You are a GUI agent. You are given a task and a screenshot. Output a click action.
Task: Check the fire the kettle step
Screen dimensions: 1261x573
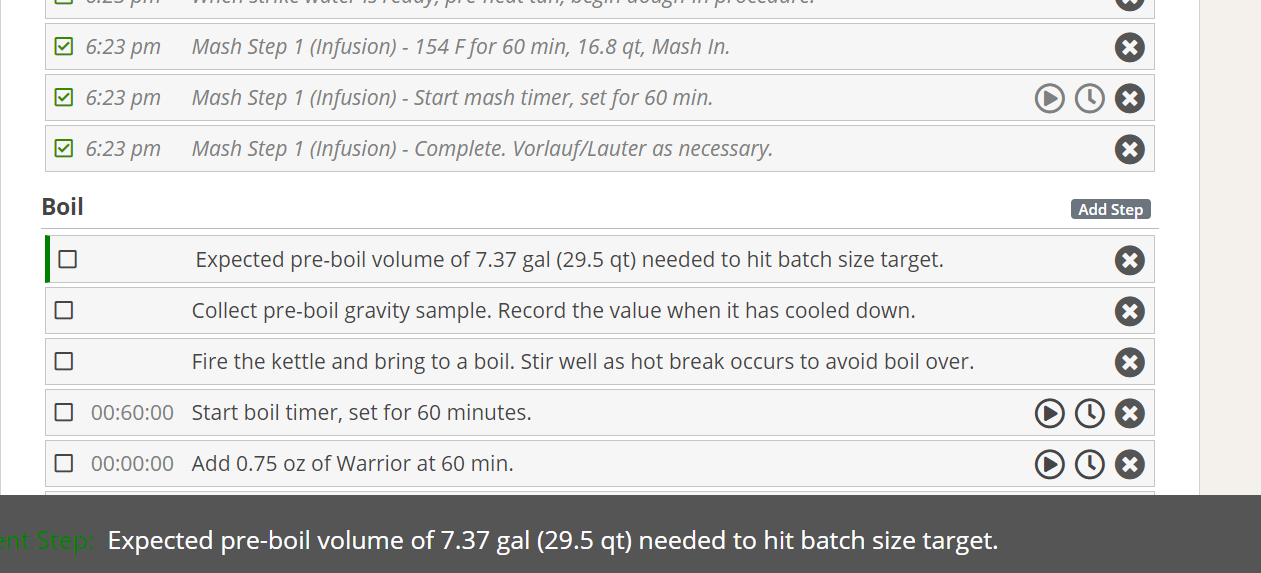coord(64,361)
